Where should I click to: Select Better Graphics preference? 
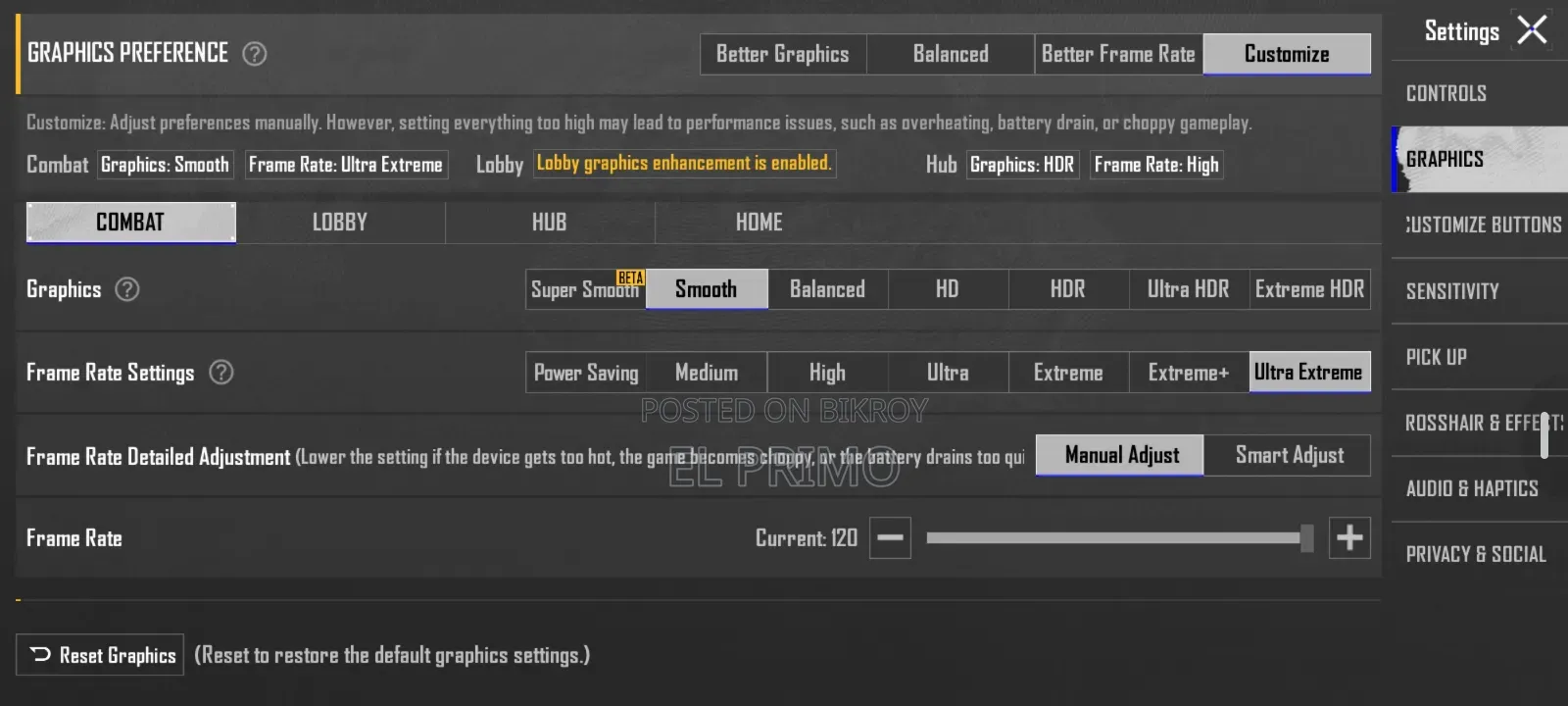click(x=783, y=54)
